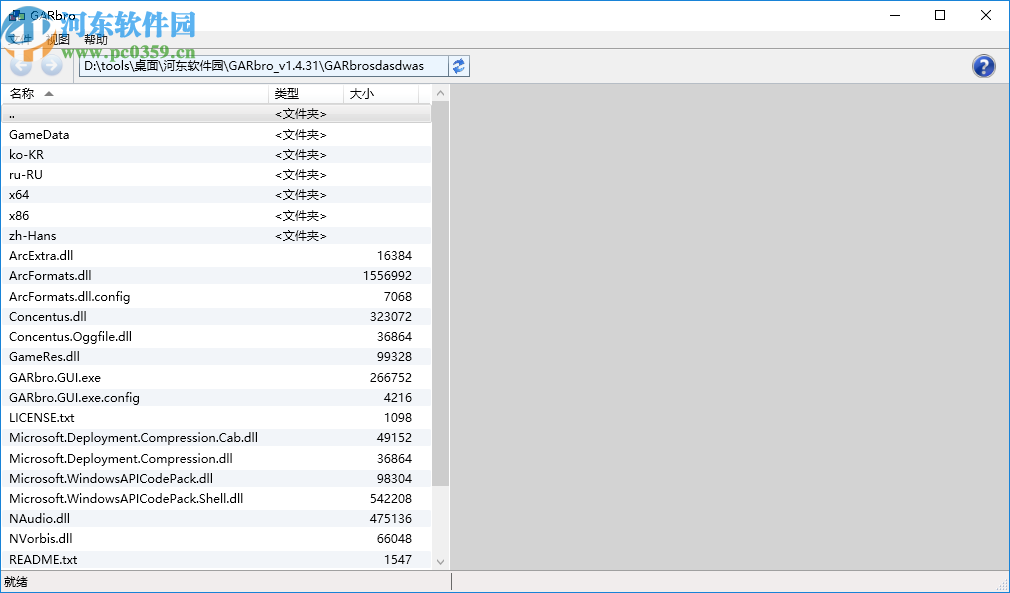Select Microsoft.WindowsAPICodePack.dll file

(x=216, y=479)
